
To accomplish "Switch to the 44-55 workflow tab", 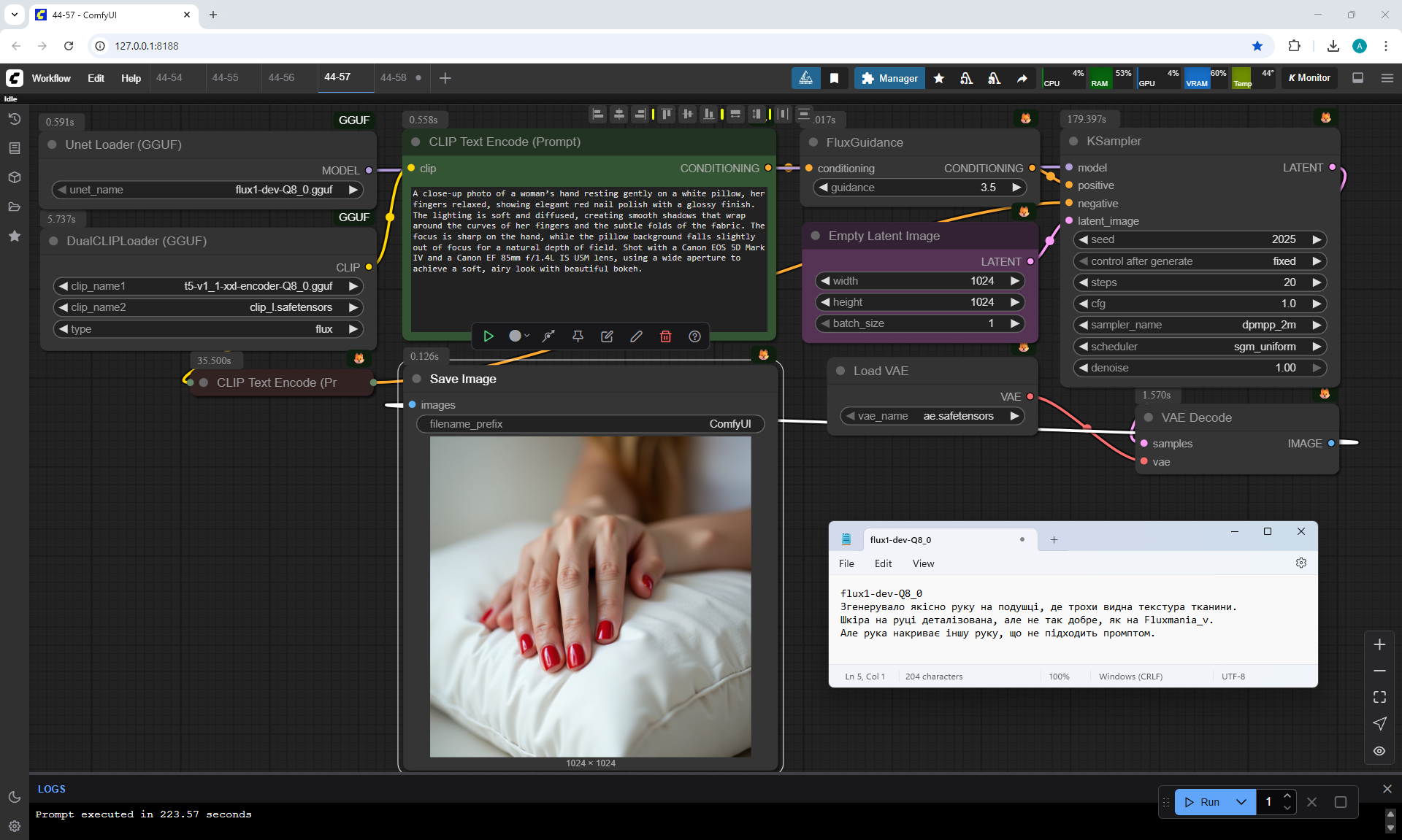I will [x=225, y=77].
